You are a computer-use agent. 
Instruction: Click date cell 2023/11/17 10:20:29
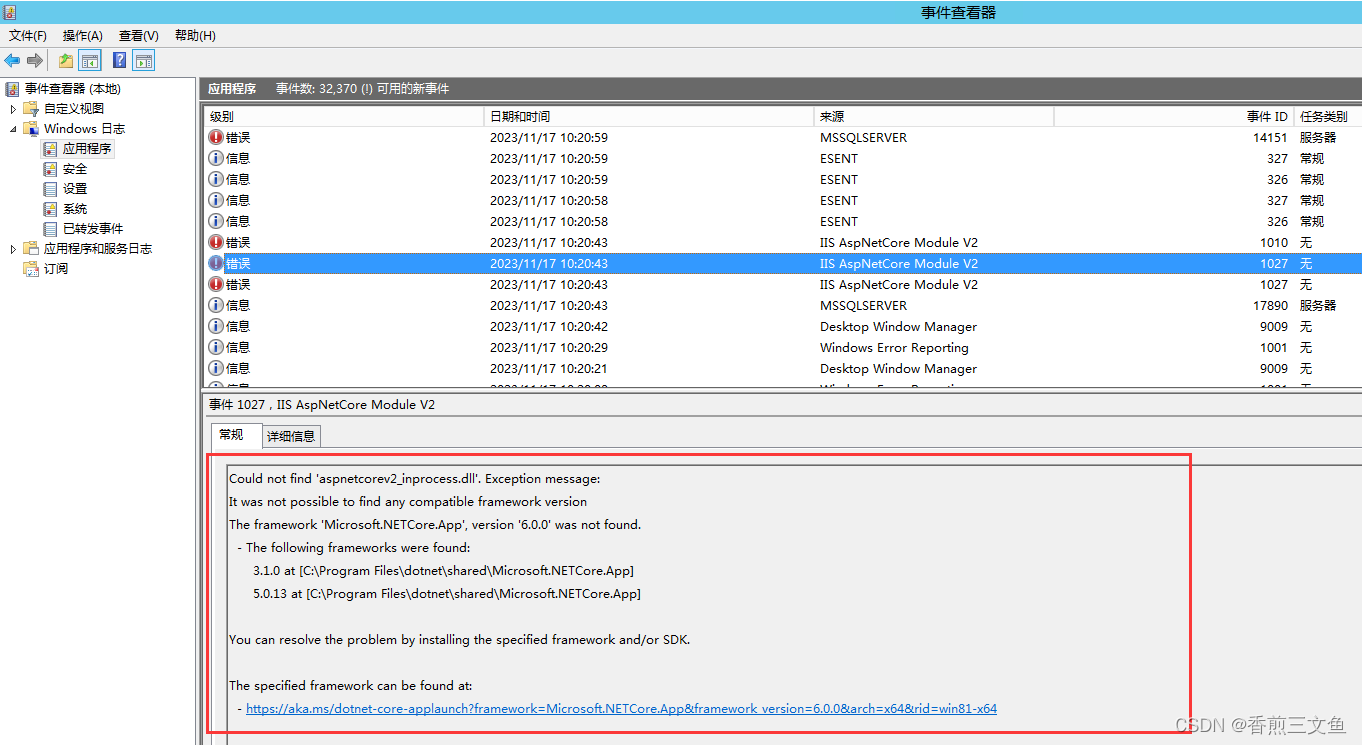point(549,348)
